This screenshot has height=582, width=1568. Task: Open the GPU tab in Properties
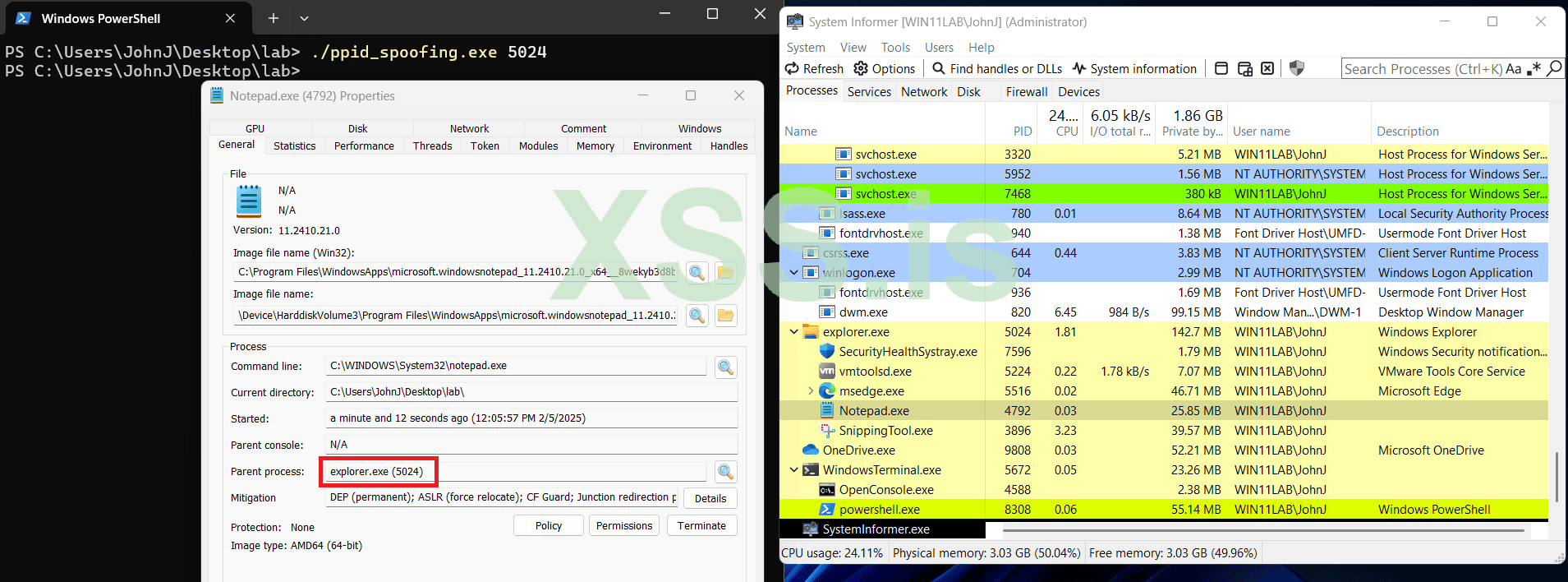tap(255, 128)
